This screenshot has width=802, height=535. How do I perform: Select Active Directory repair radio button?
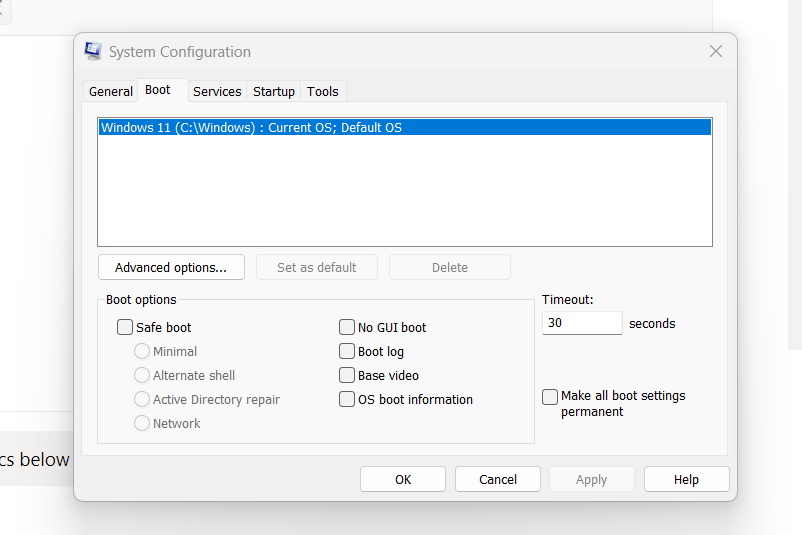coord(142,399)
